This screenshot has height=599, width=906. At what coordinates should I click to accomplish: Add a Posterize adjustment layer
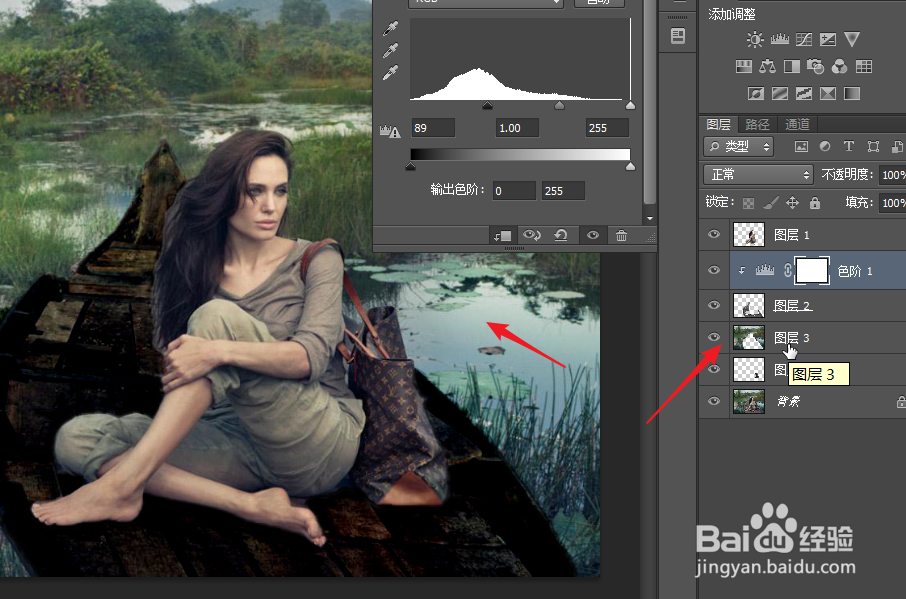(780, 93)
